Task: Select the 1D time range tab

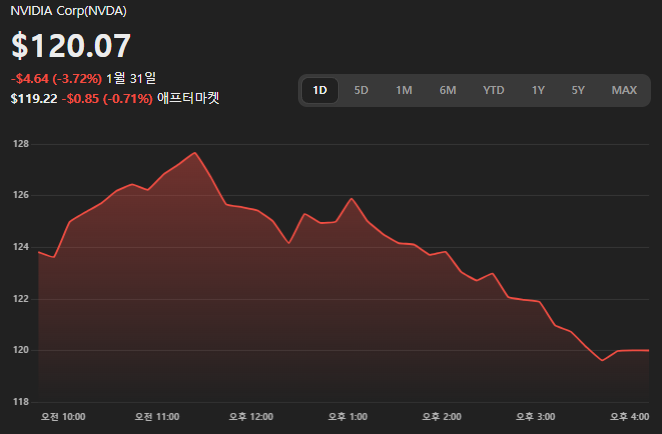Action: [320, 90]
